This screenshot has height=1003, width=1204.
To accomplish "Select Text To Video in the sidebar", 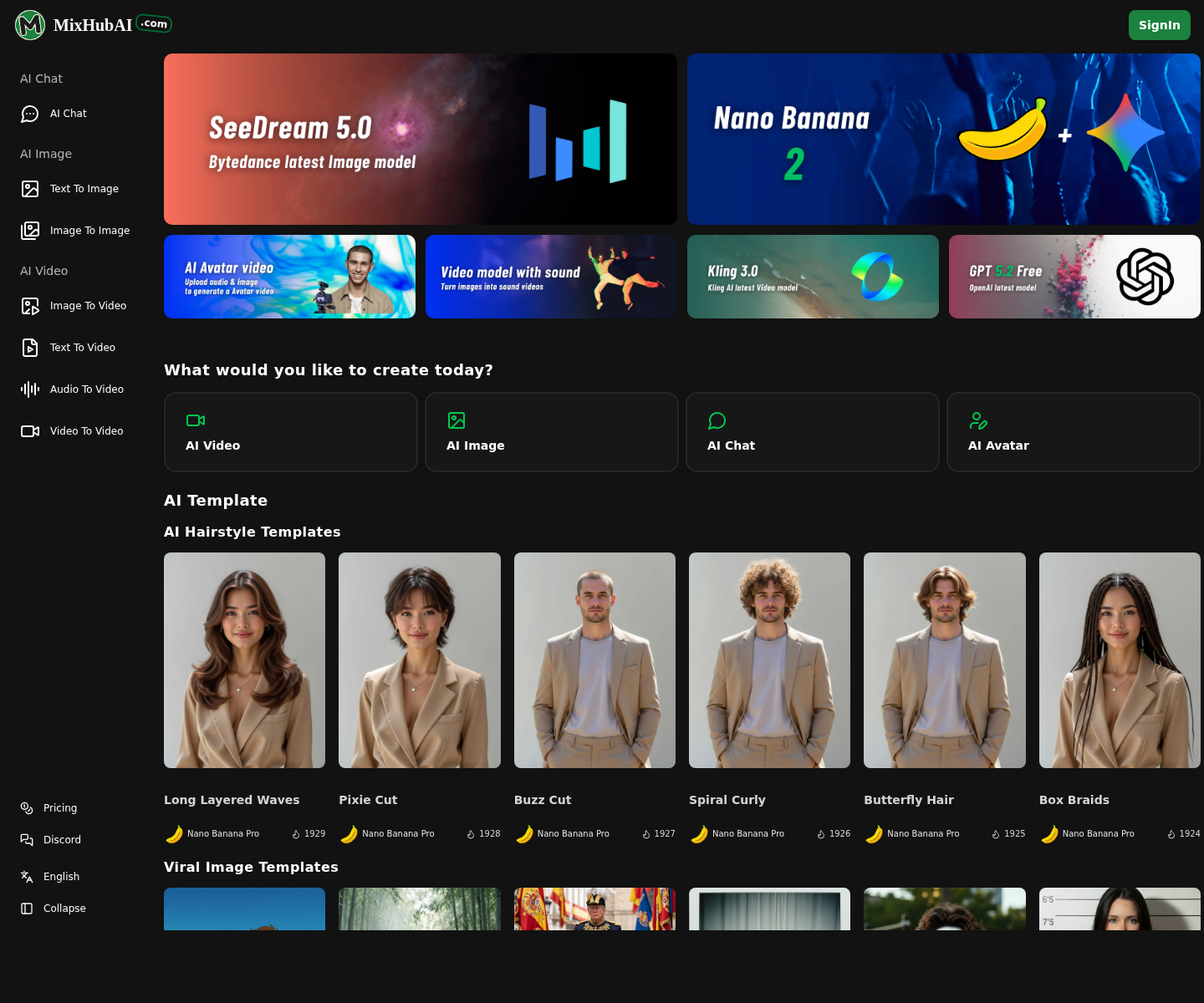I will (30, 348).
